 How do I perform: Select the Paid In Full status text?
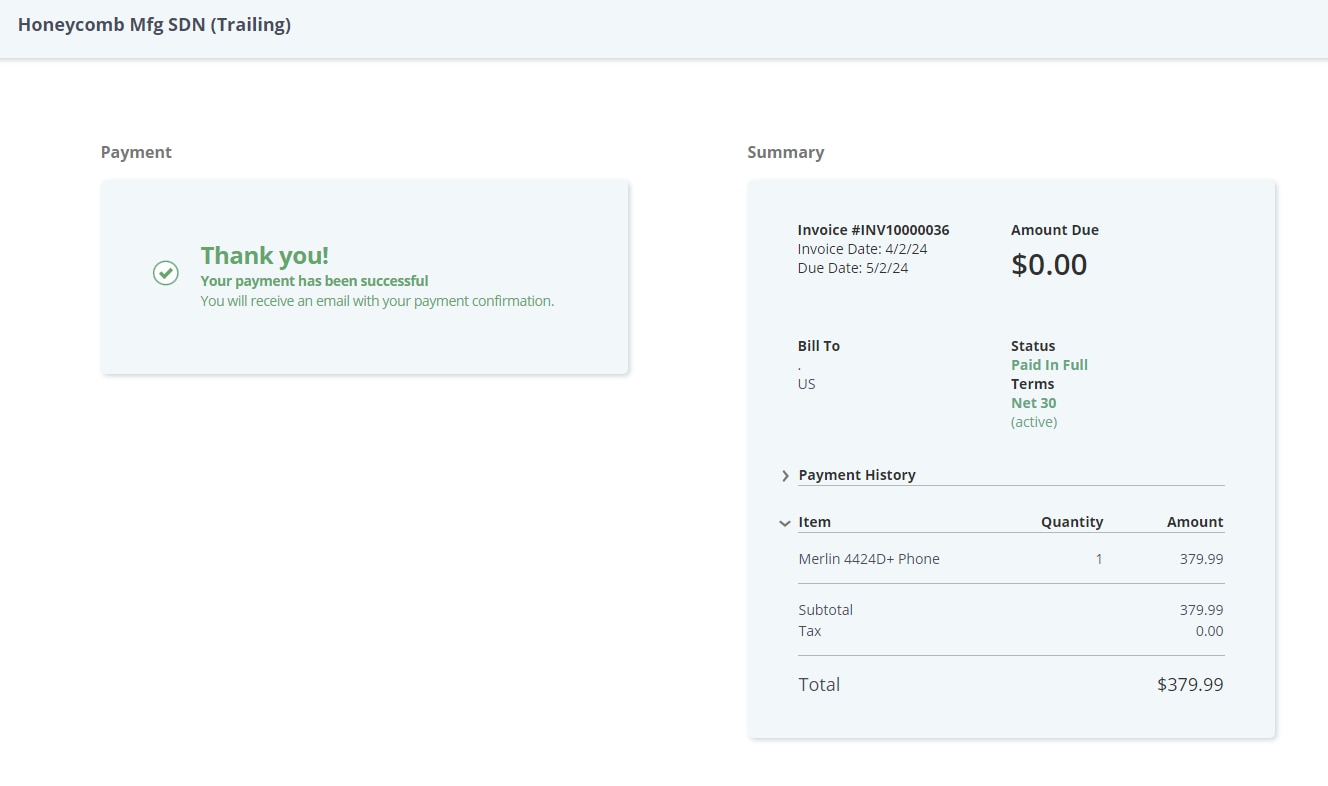tap(1049, 365)
